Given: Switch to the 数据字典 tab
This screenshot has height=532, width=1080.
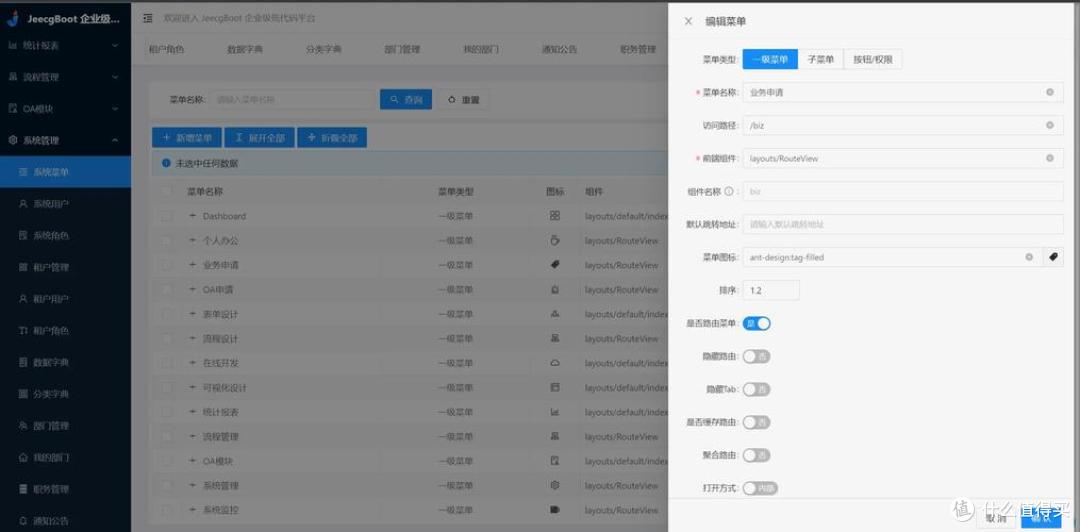Looking at the screenshot, I should (x=245, y=50).
